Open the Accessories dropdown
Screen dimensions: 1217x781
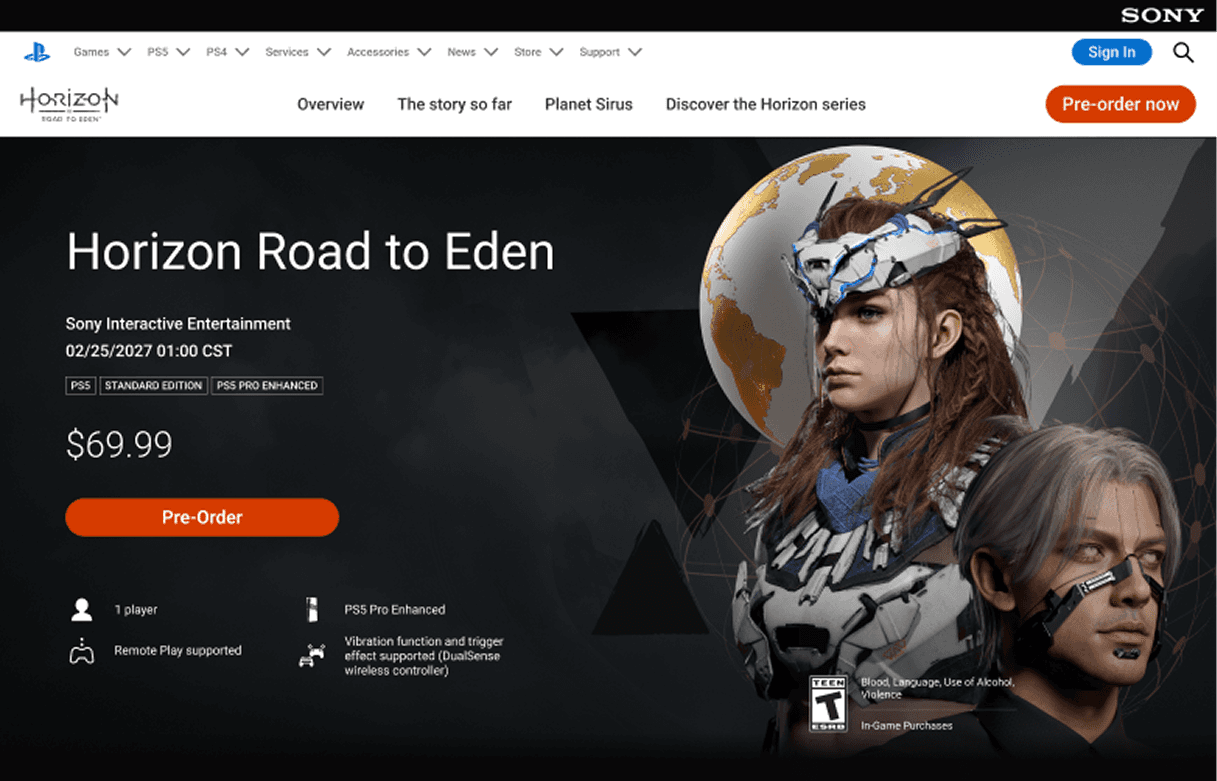[x=389, y=52]
